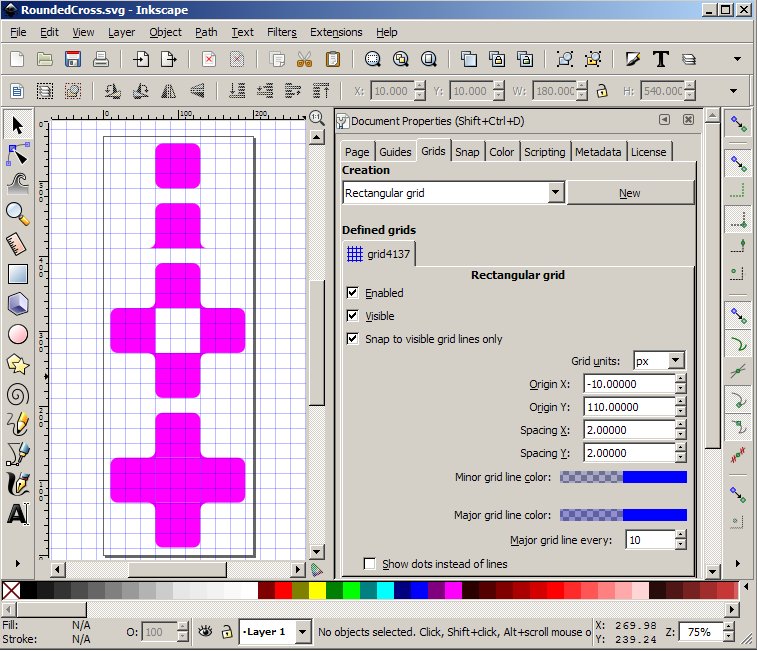Pick the Text tool in toolbox

[x=17, y=515]
